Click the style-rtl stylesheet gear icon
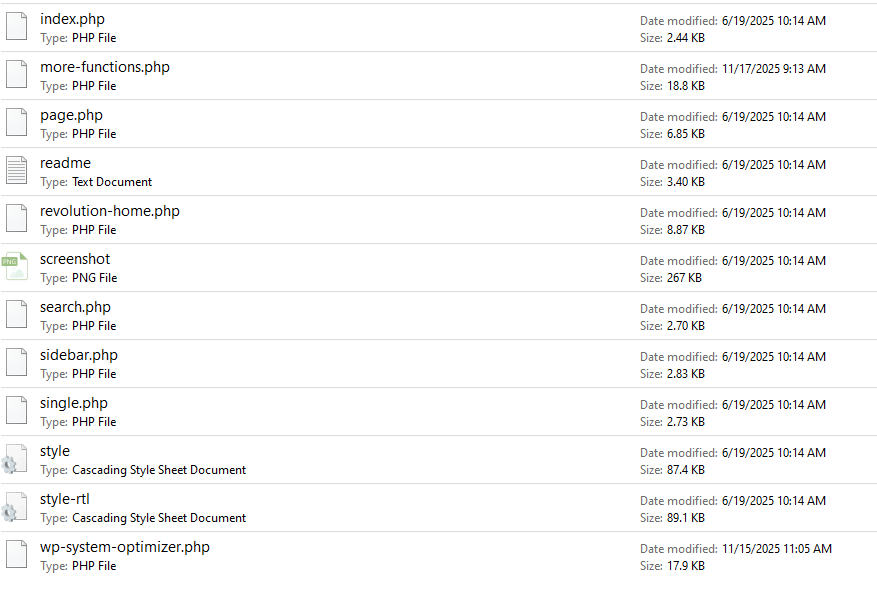 14,508
